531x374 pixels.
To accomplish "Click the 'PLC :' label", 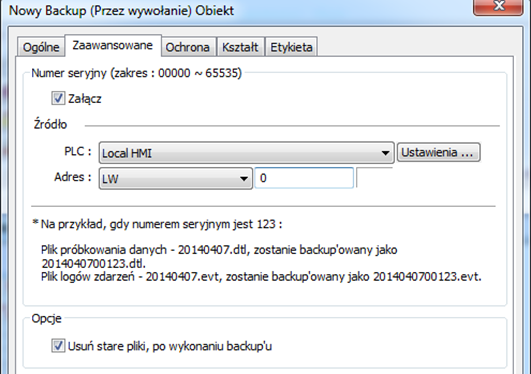I will click(78, 151).
